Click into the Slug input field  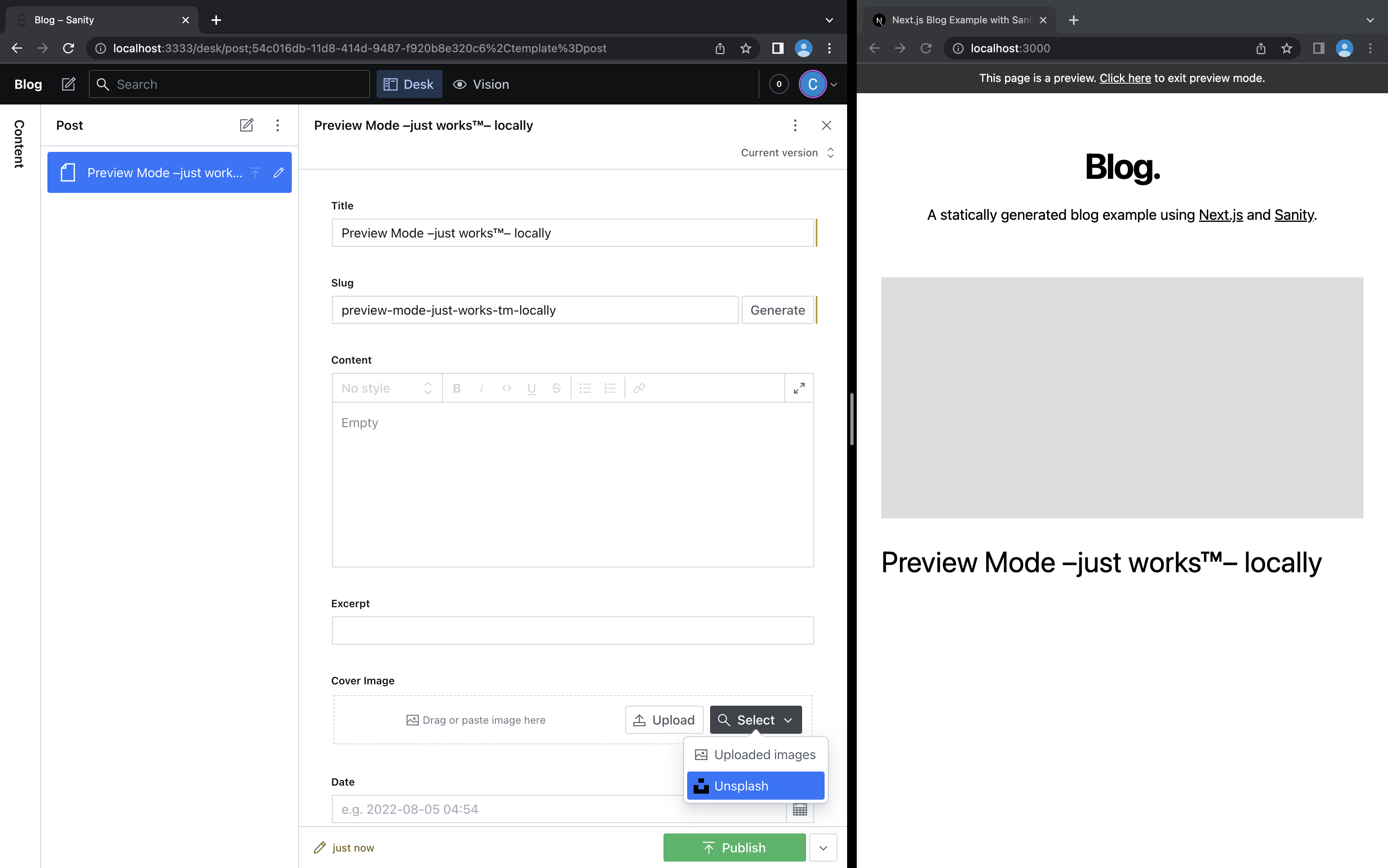(534, 310)
